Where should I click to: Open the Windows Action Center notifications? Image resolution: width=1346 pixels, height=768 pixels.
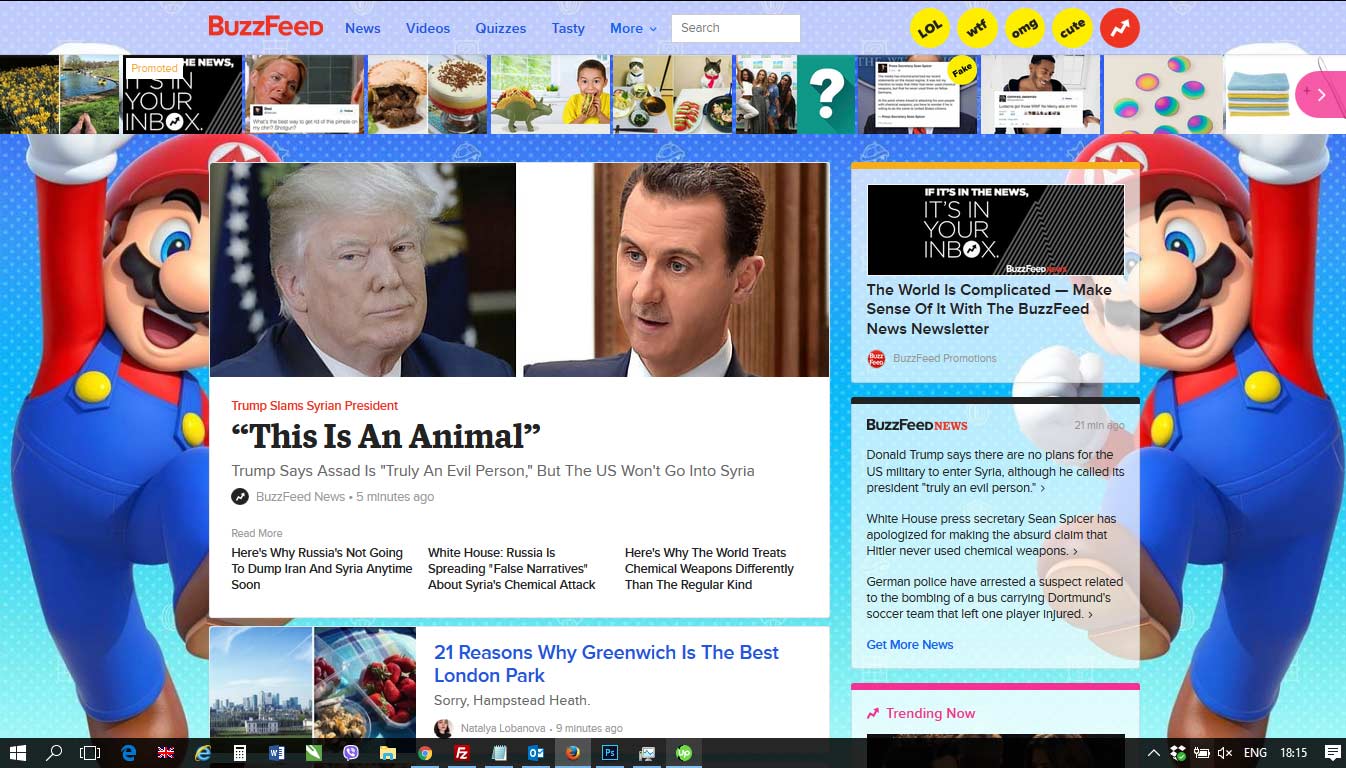coord(1332,753)
